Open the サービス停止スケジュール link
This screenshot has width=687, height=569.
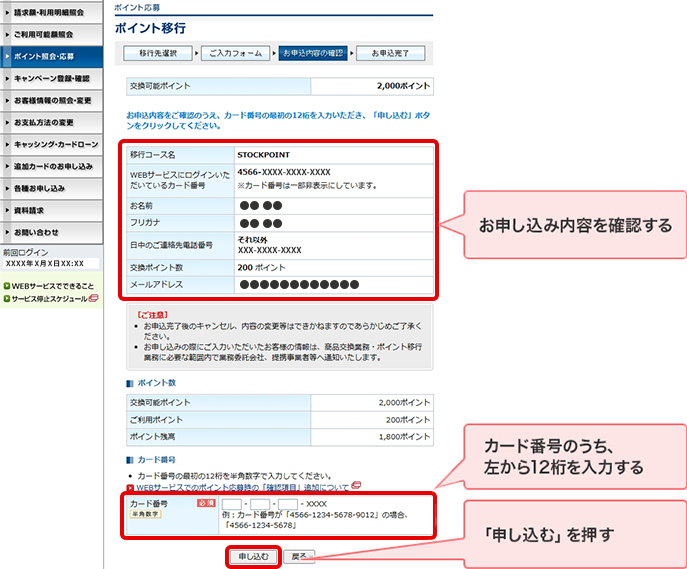(49, 298)
